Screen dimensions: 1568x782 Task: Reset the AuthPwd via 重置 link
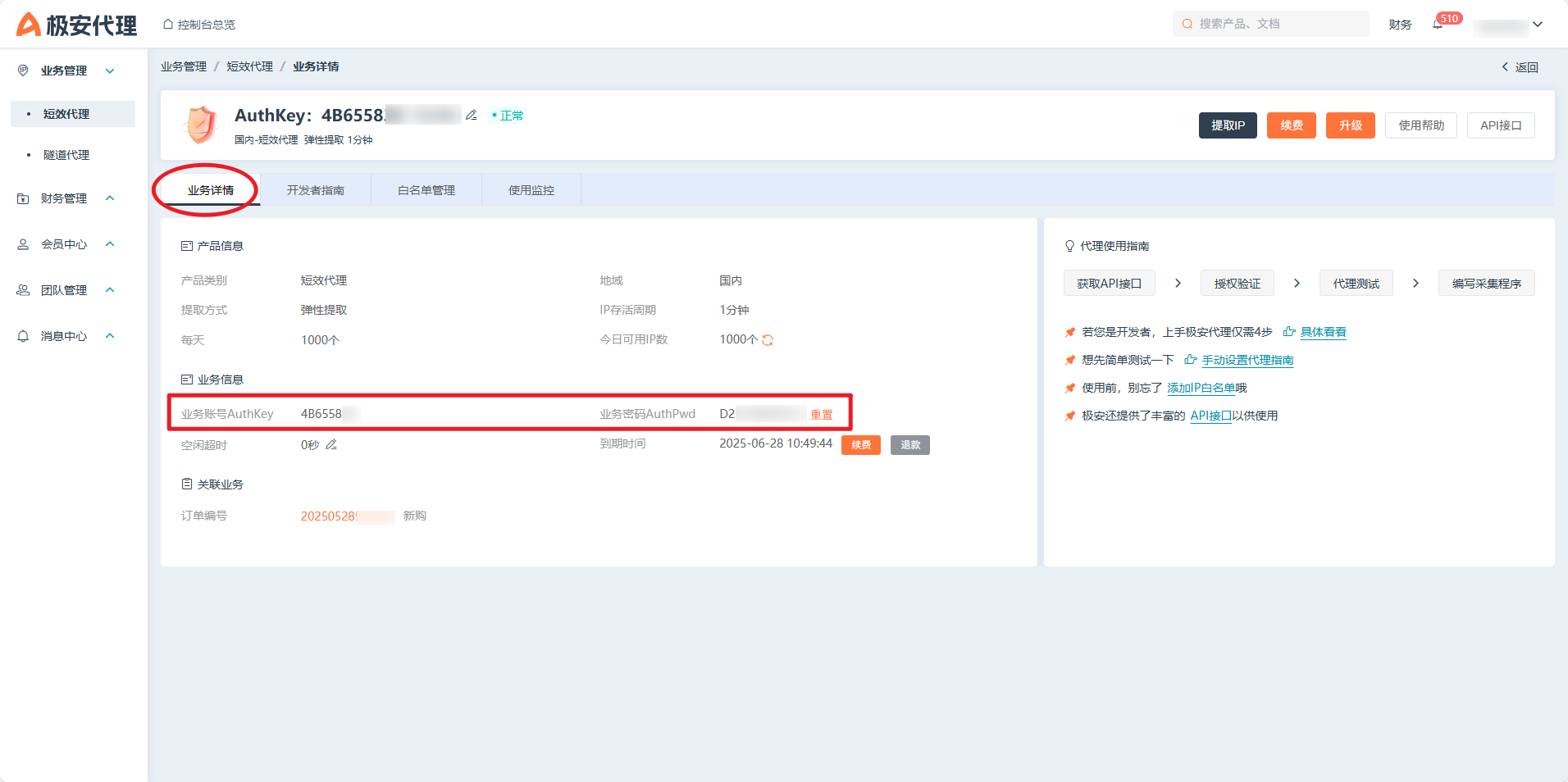click(x=821, y=415)
